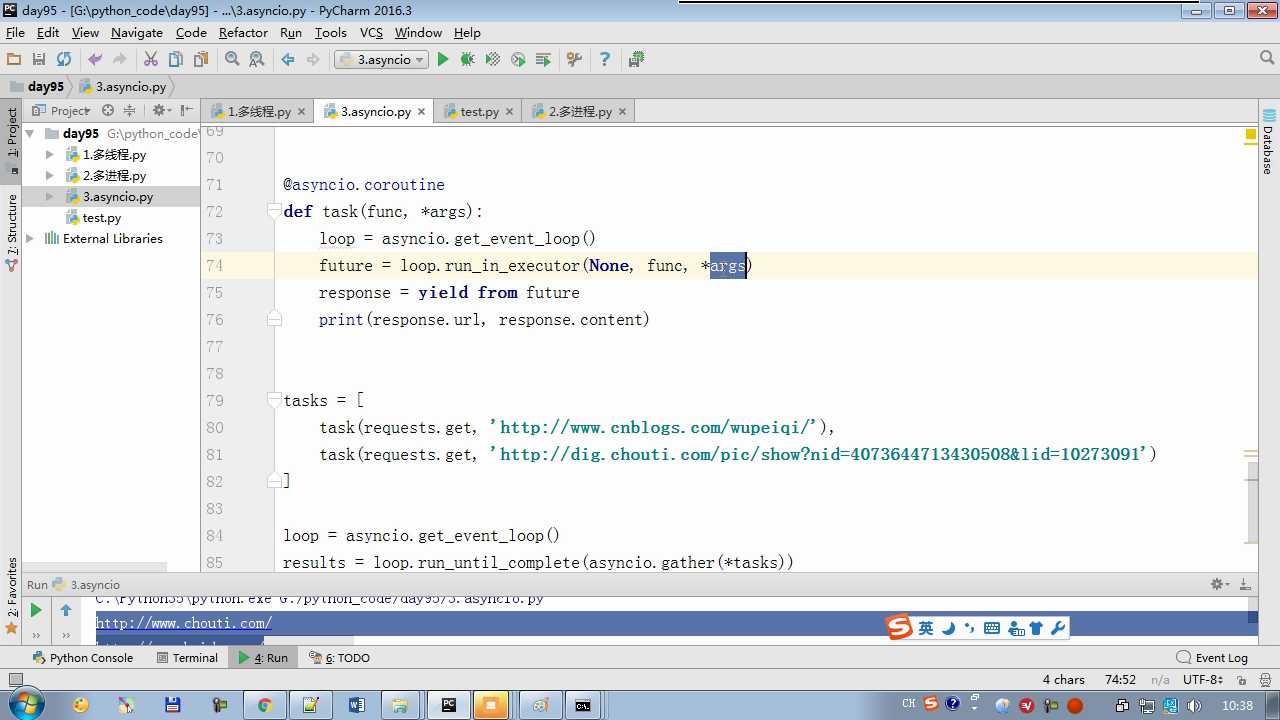Image resolution: width=1280 pixels, height=720 pixels.
Task: Open the Event Log
Action: [1212, 657]
